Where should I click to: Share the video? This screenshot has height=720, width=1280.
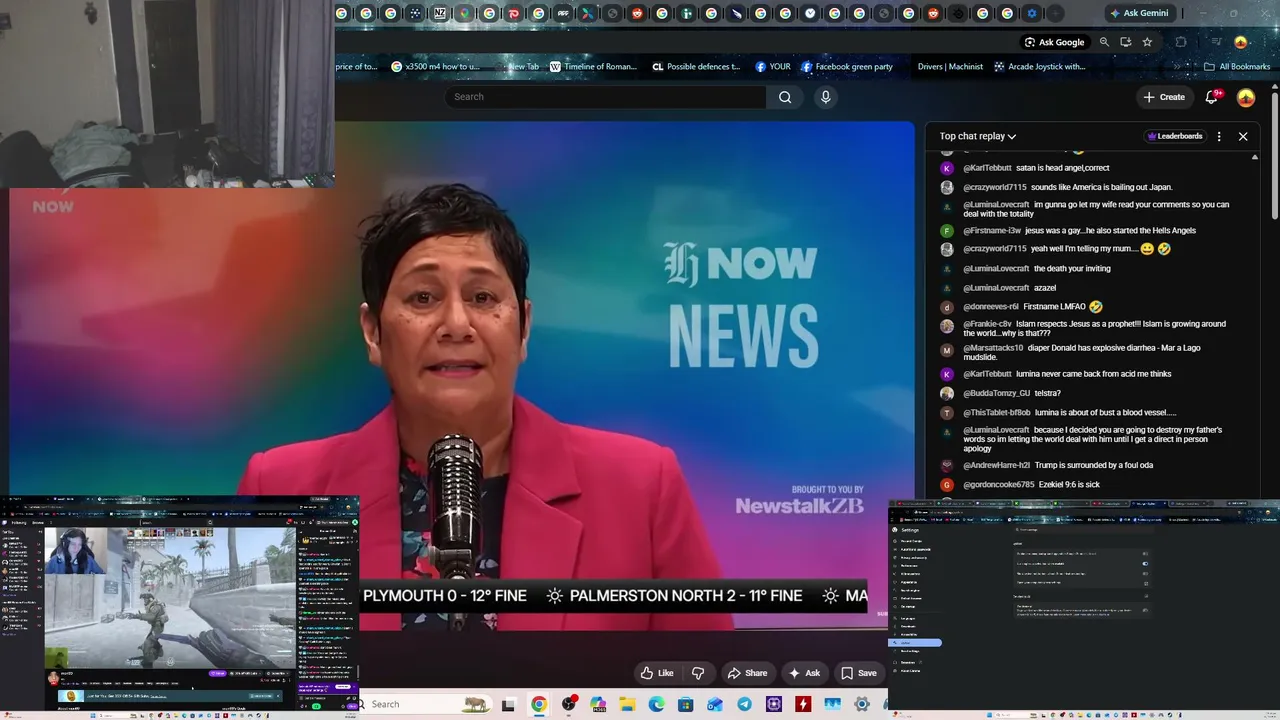tap(747, 673)
